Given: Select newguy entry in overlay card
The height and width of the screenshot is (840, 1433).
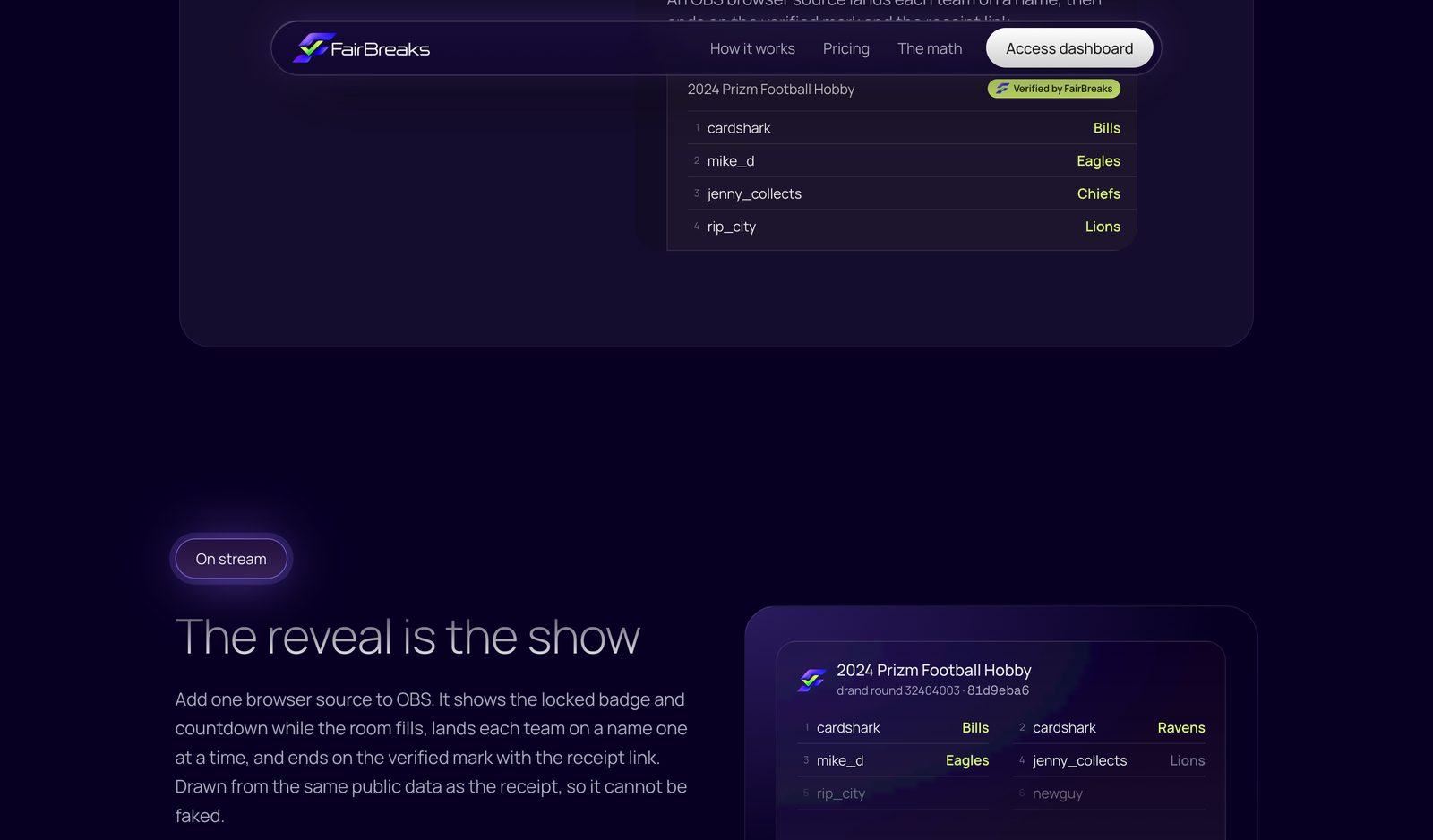Looking at the screenshot, I should click(x=1109, y=793).
